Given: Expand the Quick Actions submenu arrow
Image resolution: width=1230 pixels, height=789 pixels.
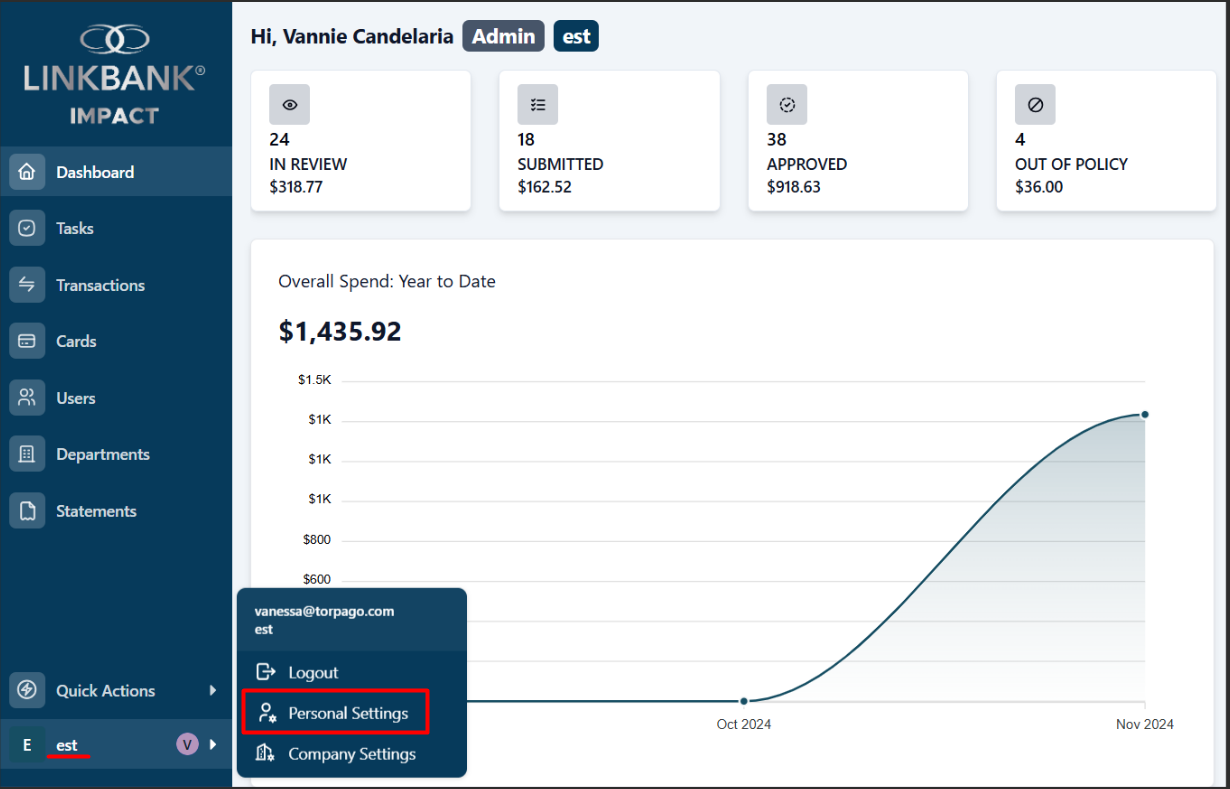Looking at the screenshot, I should pyautogui.click(x=212, y=690).
